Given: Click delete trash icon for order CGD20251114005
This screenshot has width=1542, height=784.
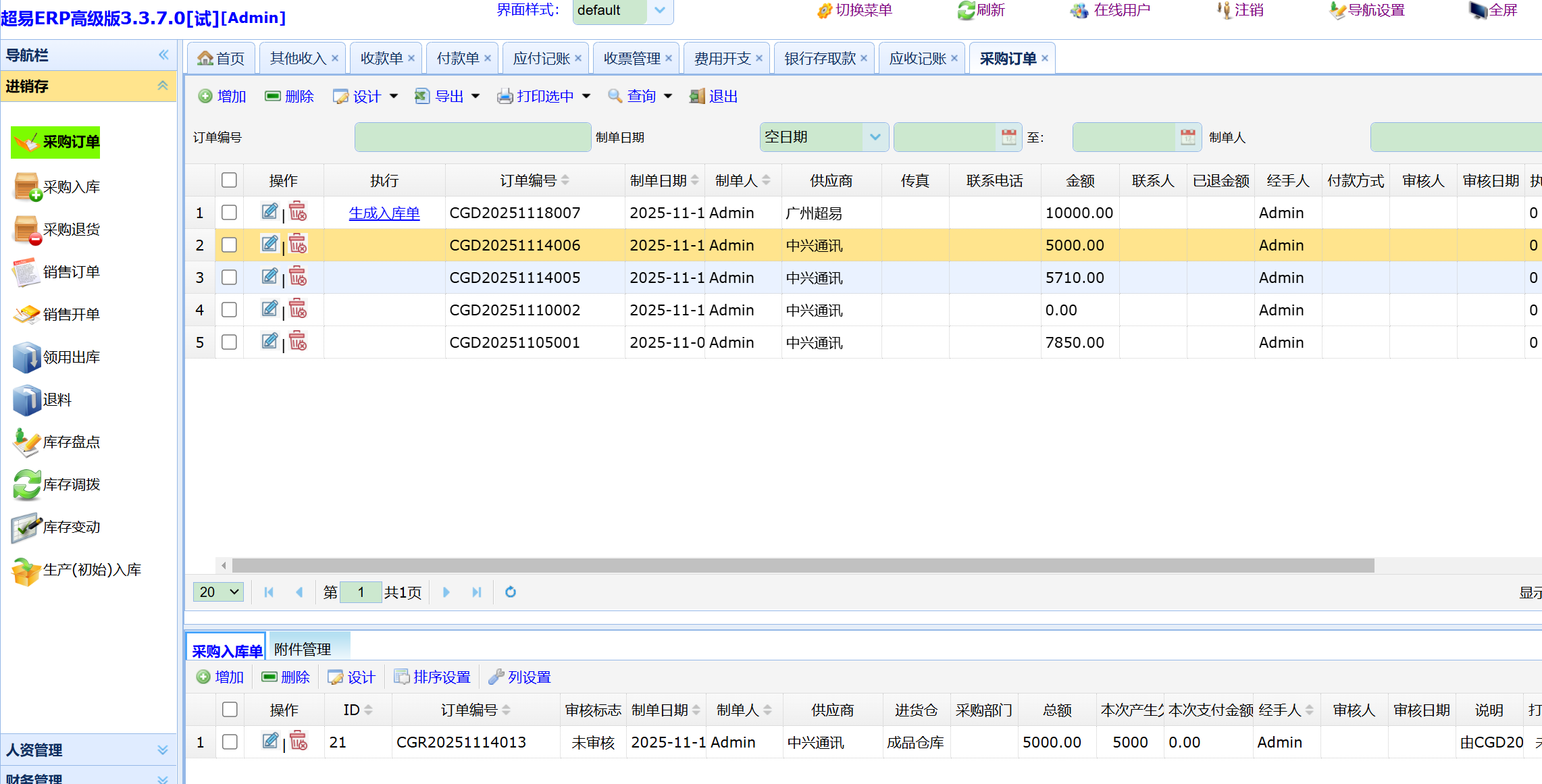Looking at the screenshot, I should point(298,277).
